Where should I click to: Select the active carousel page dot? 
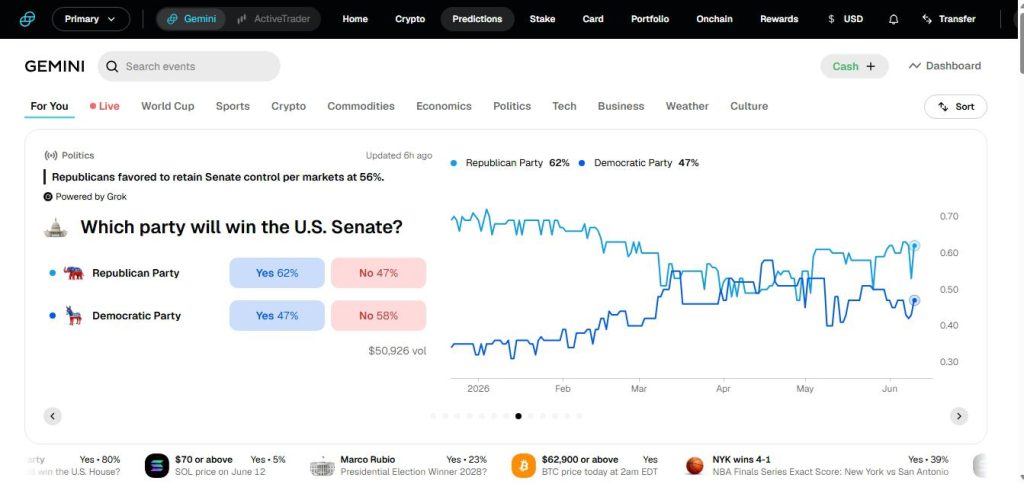(518, 416)
